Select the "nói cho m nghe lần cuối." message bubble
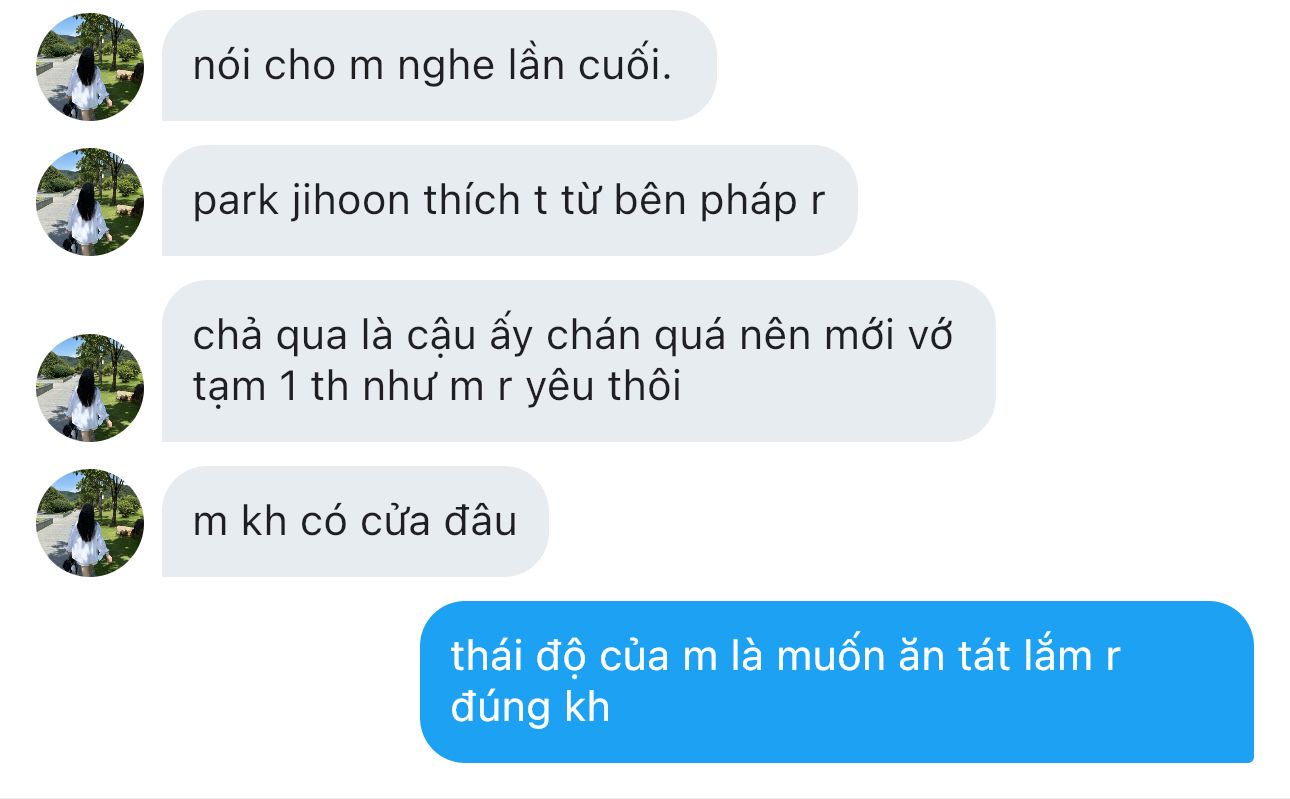1290x799 pixels. point(439,66)
